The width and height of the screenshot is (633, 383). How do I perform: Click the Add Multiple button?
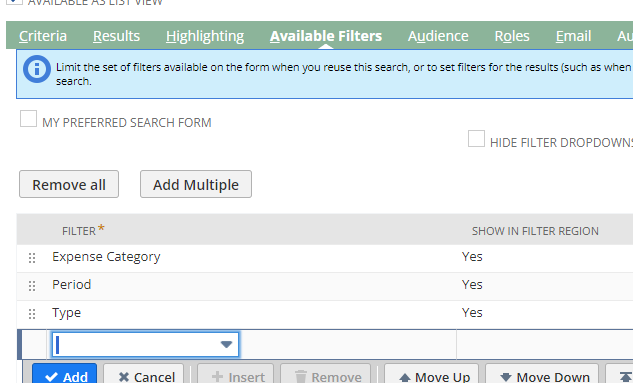click(x=196, y=184)
